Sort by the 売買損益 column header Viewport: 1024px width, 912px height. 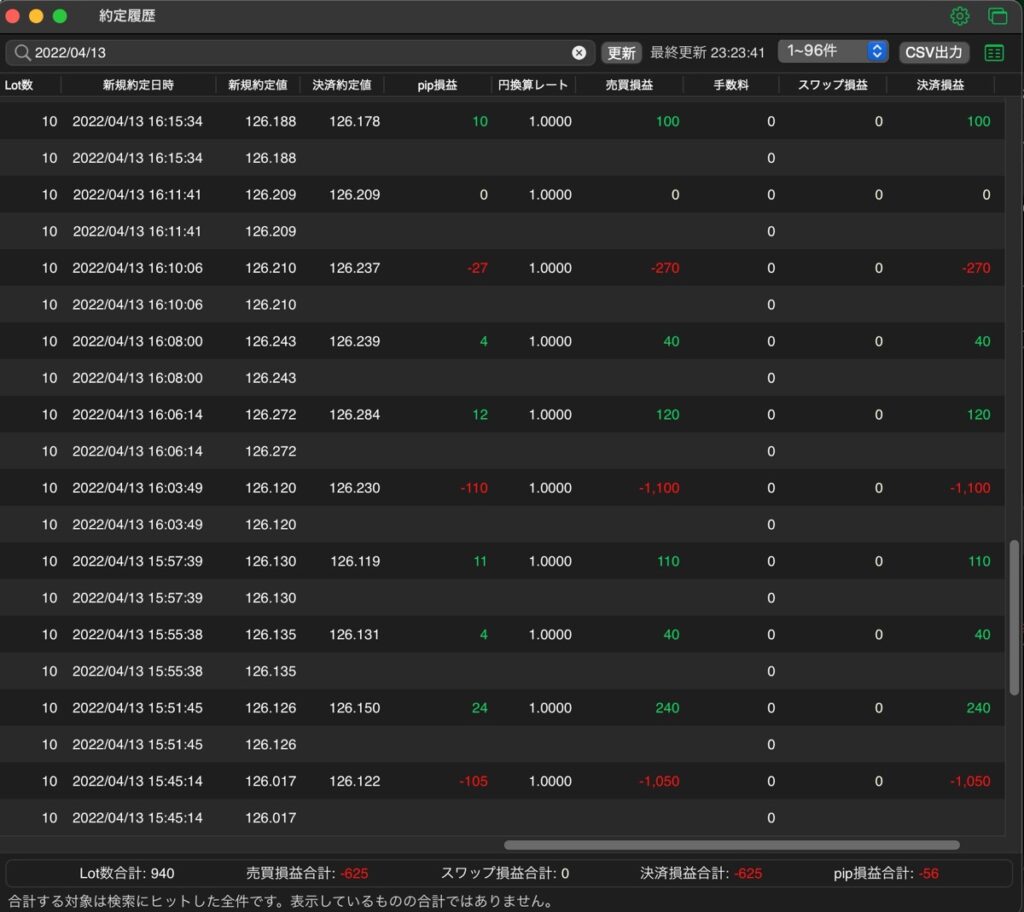click(x=629, y=85)
